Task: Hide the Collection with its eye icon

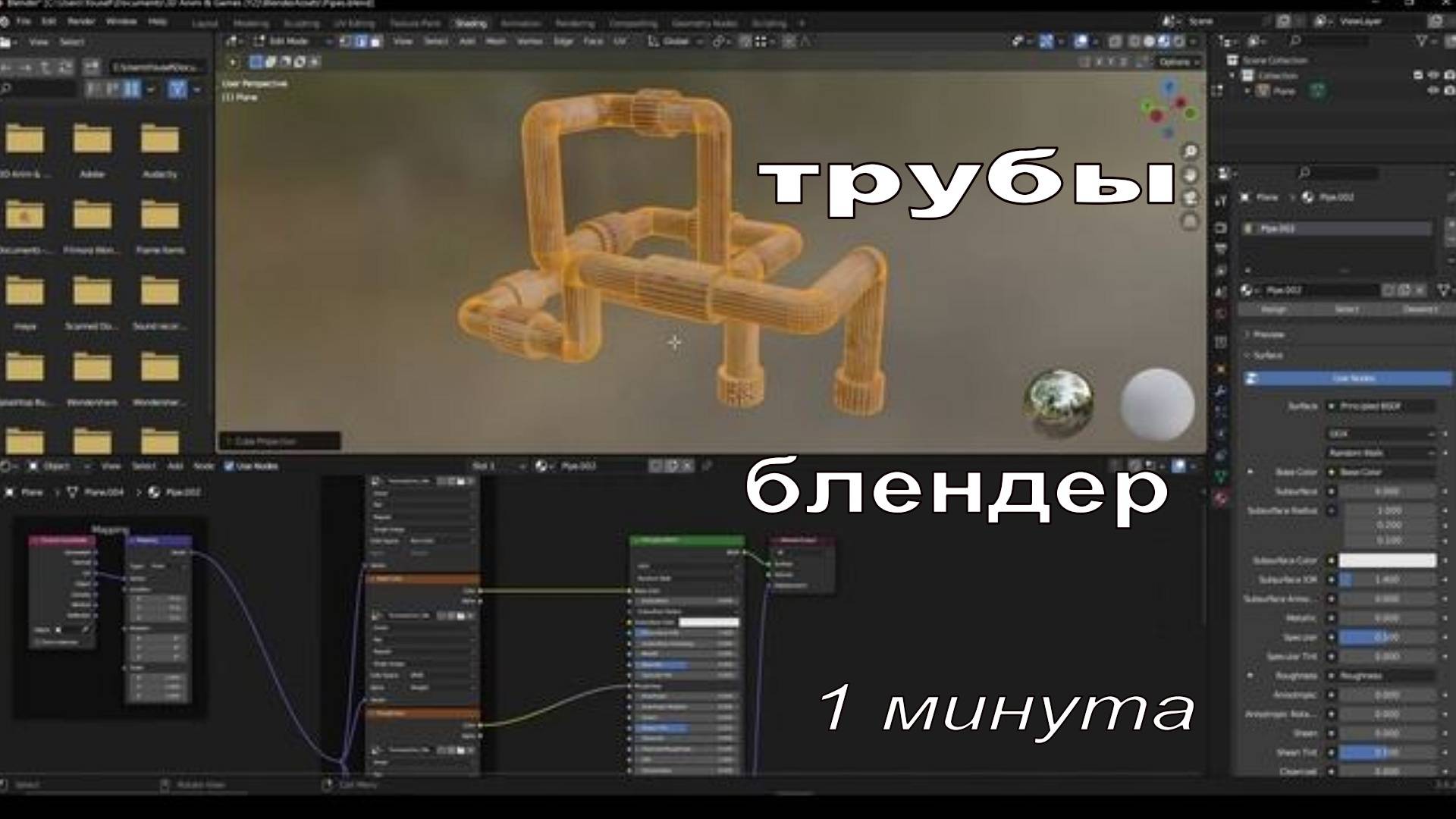Action: tap(1433, 75)
